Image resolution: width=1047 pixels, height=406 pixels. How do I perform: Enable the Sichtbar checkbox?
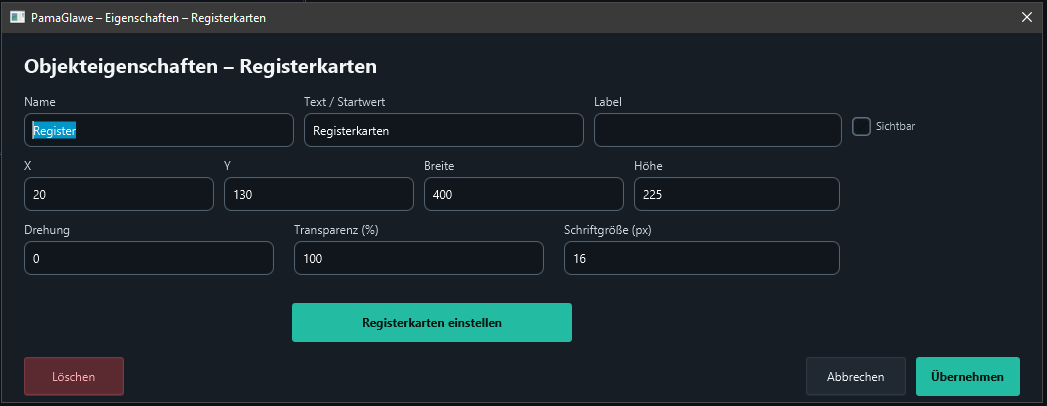861,126
